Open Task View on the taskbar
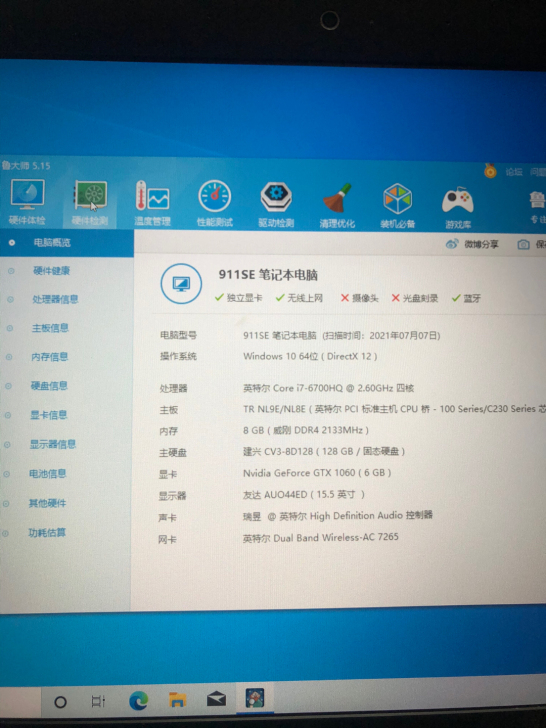546x728 pixels. coord(98,701)
